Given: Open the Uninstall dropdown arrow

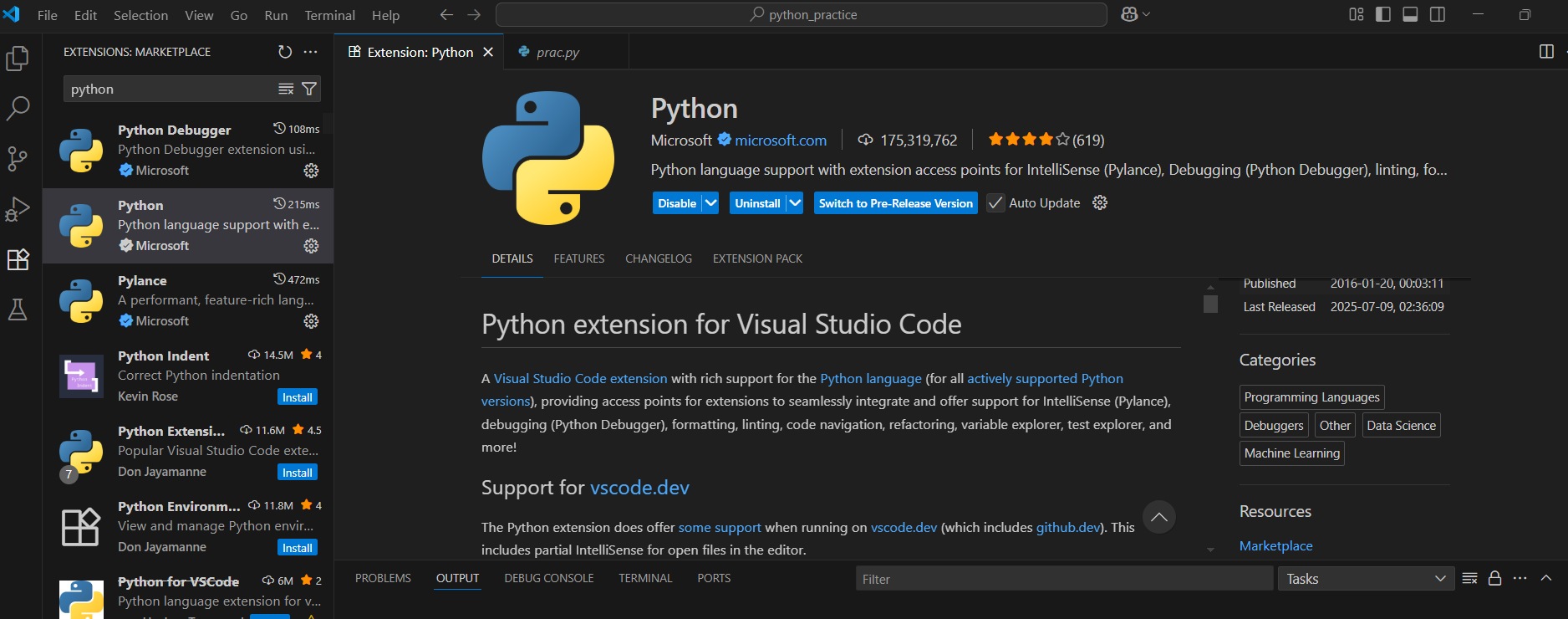Looking at the screenshot, I should 795,203.
